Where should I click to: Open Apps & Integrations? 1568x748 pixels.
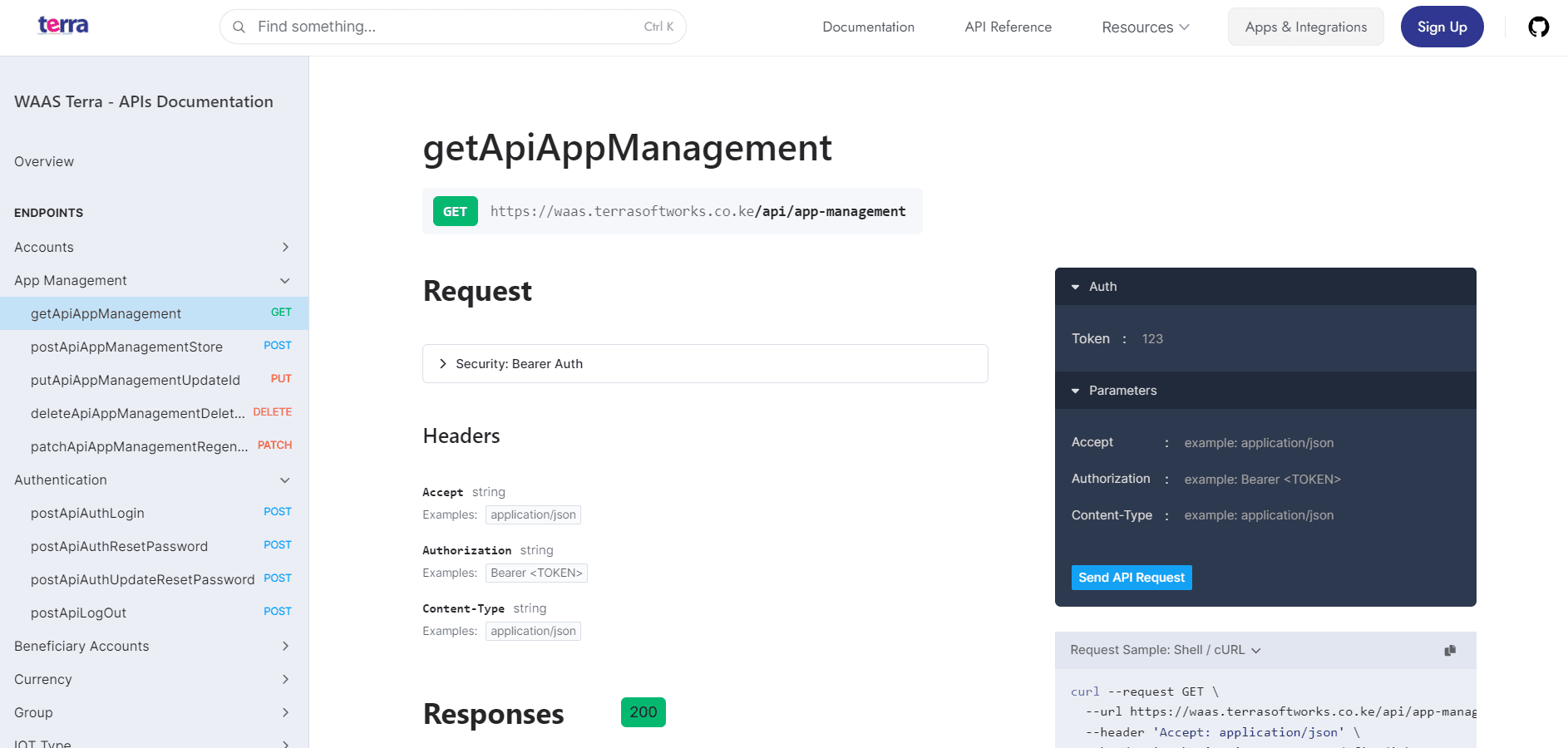pos(1305,27)
